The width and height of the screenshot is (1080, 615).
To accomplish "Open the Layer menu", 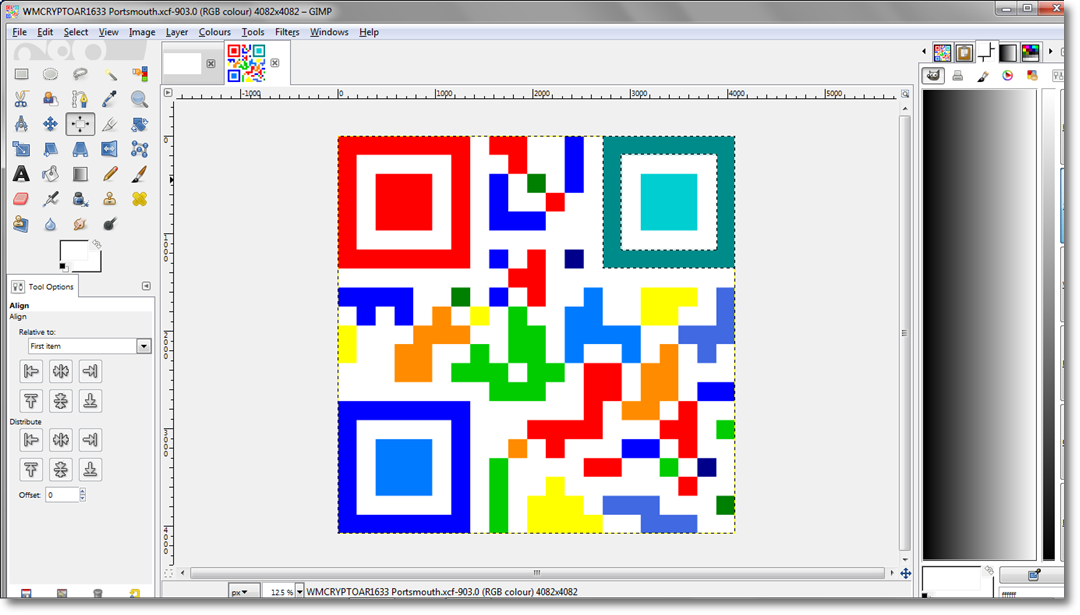I will tap(177, 32).
